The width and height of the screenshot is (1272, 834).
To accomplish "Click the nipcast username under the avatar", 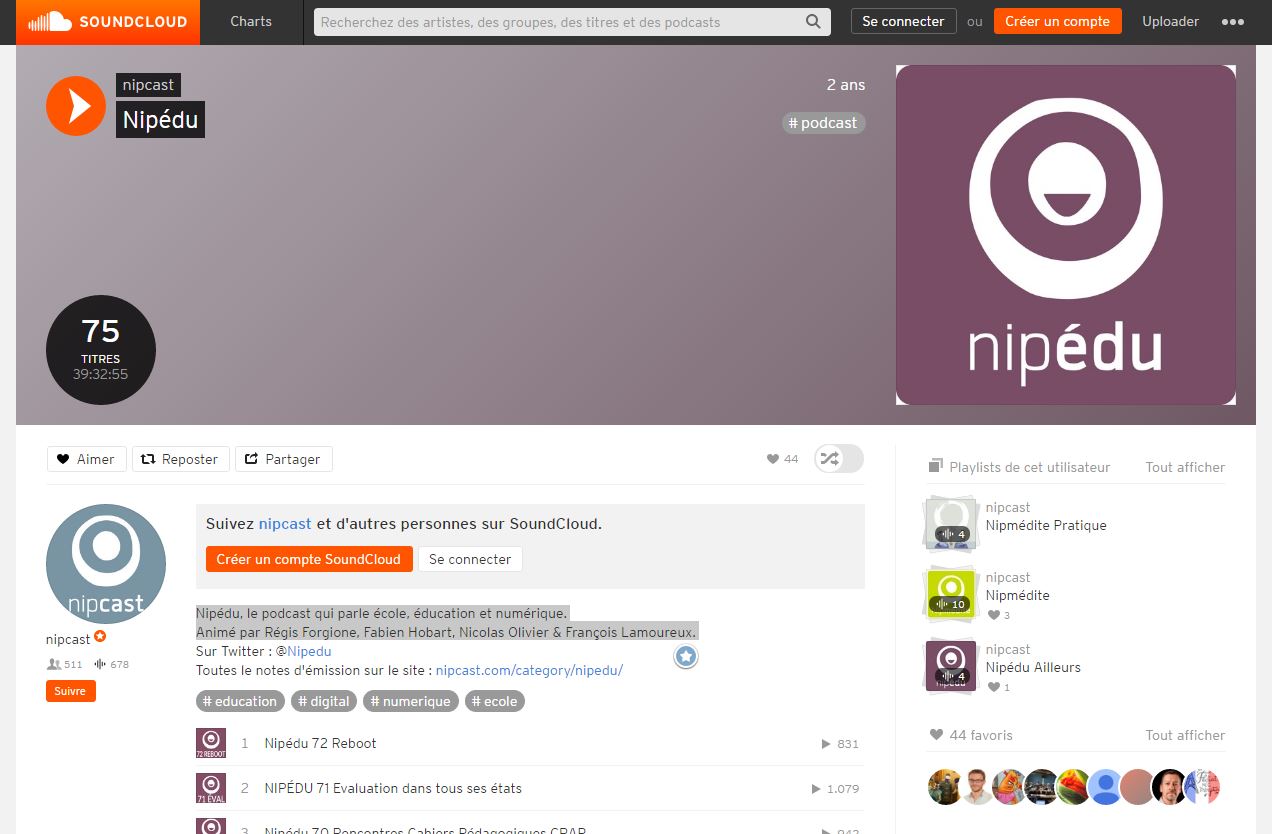I will pyautogui.click(x=68, y=639).
